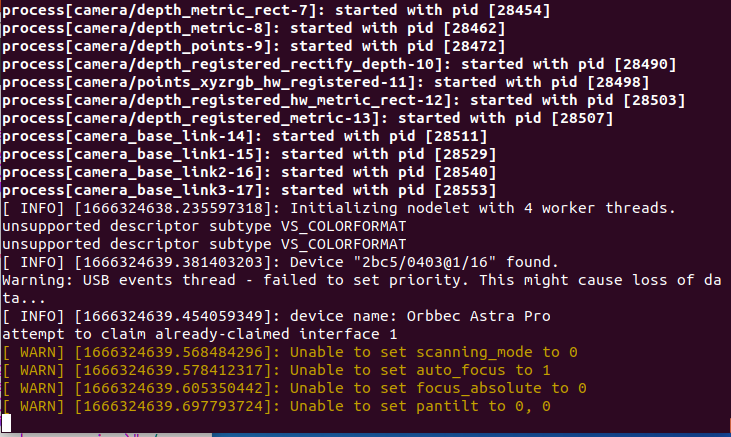Screen dimensions: 731x437
Task: Click the warning about scanning_mode
Action: coord(290,352)
